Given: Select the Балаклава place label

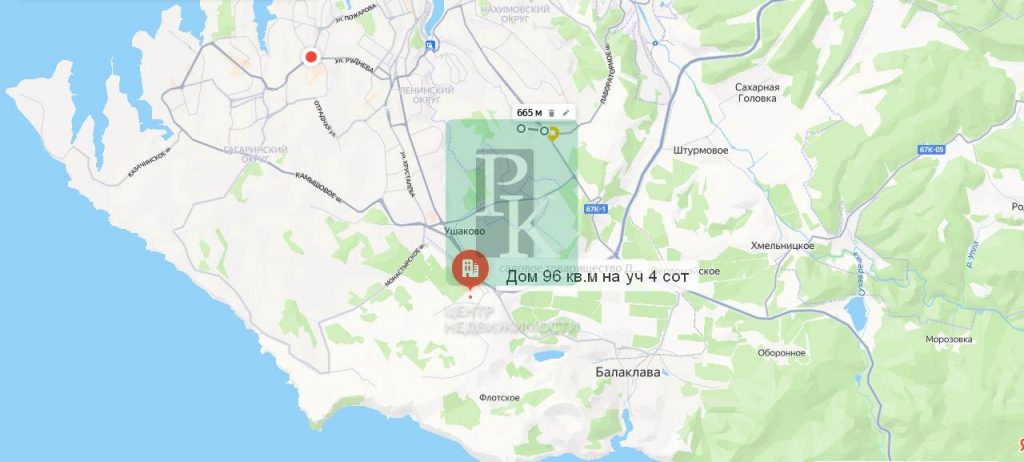Looking at the screenshot, I should [628, 372].
